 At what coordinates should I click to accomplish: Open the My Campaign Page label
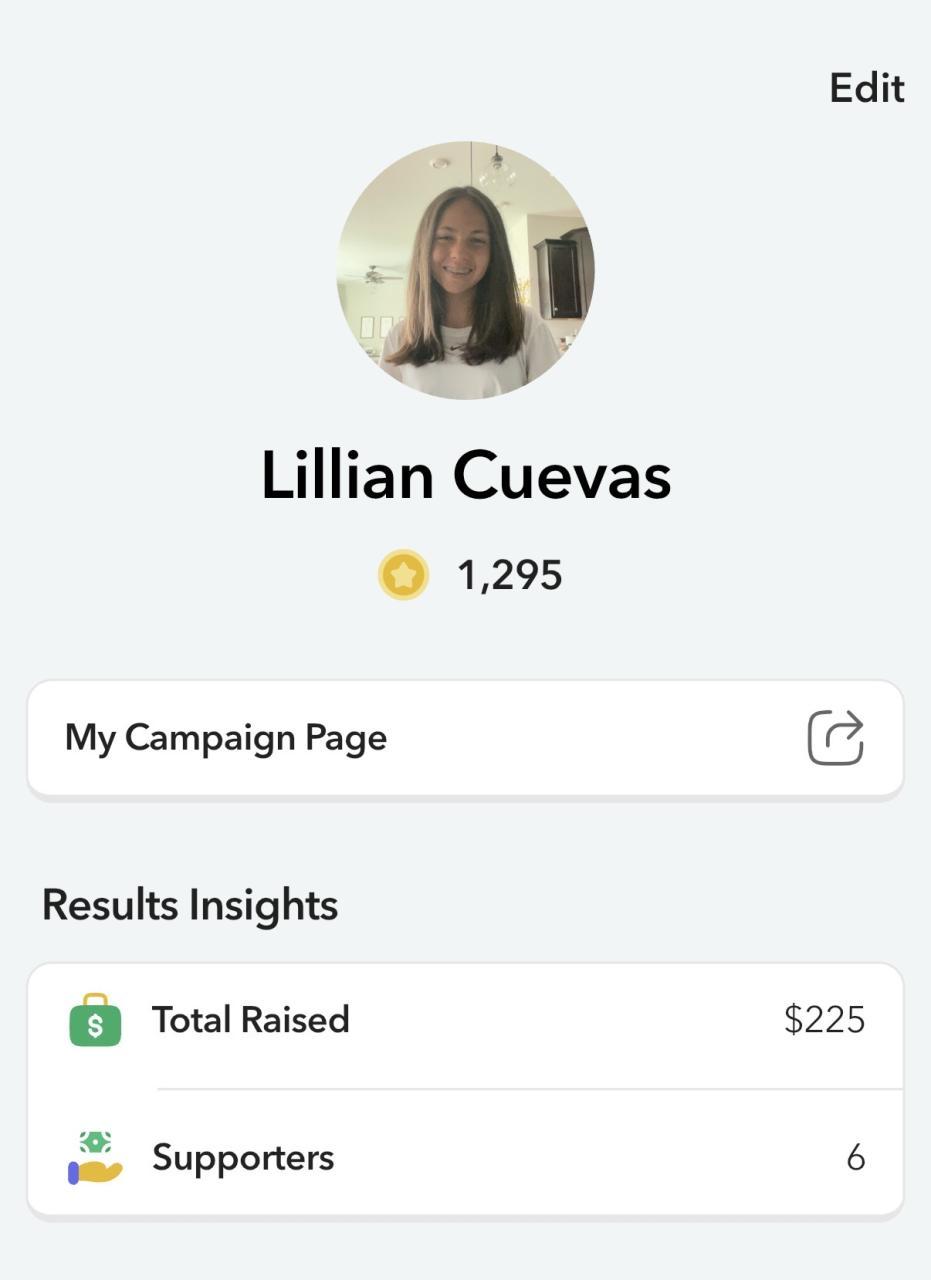[226, 738]
